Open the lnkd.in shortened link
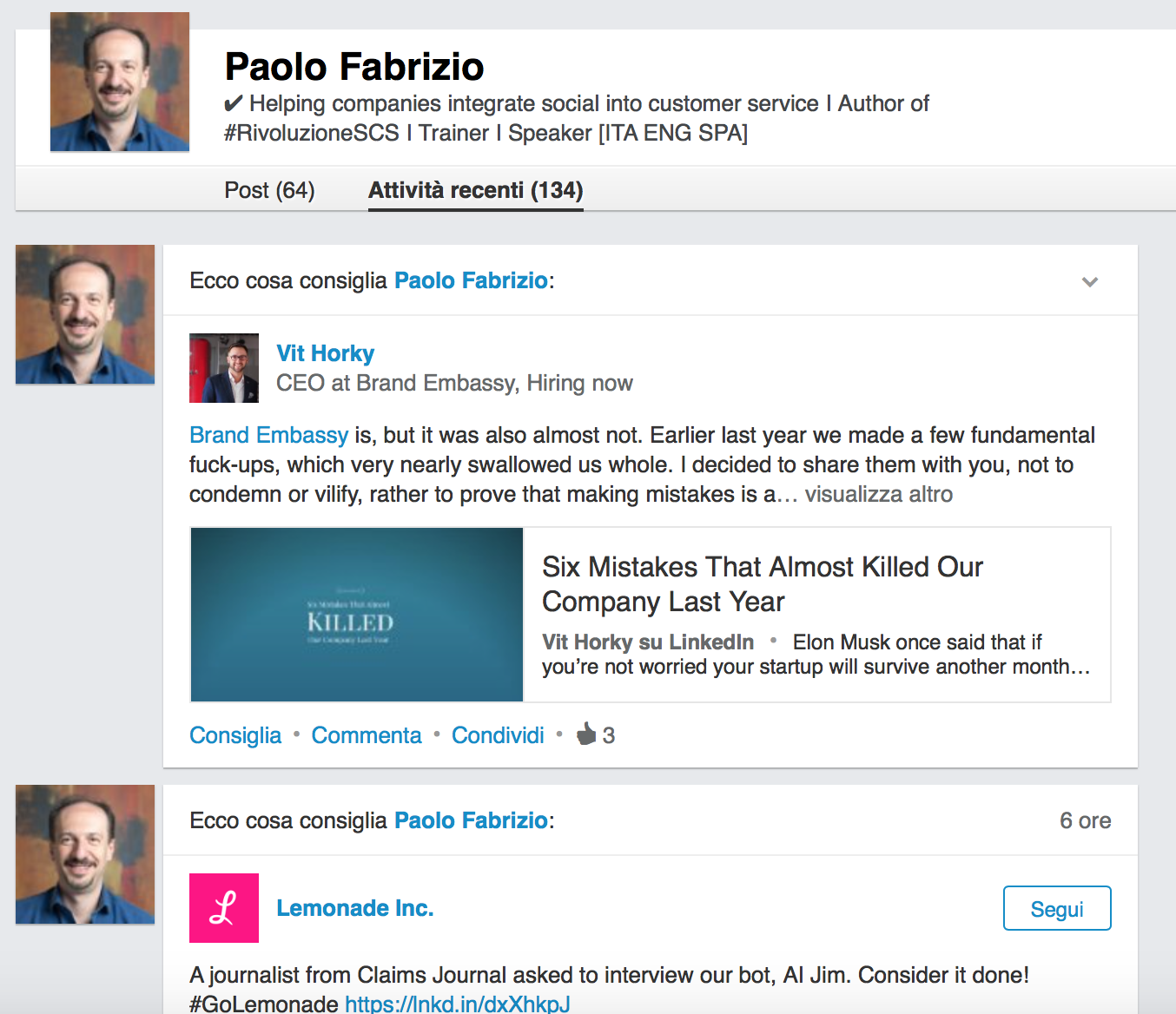1176x1014 pixels. (x=458, y=1004)
